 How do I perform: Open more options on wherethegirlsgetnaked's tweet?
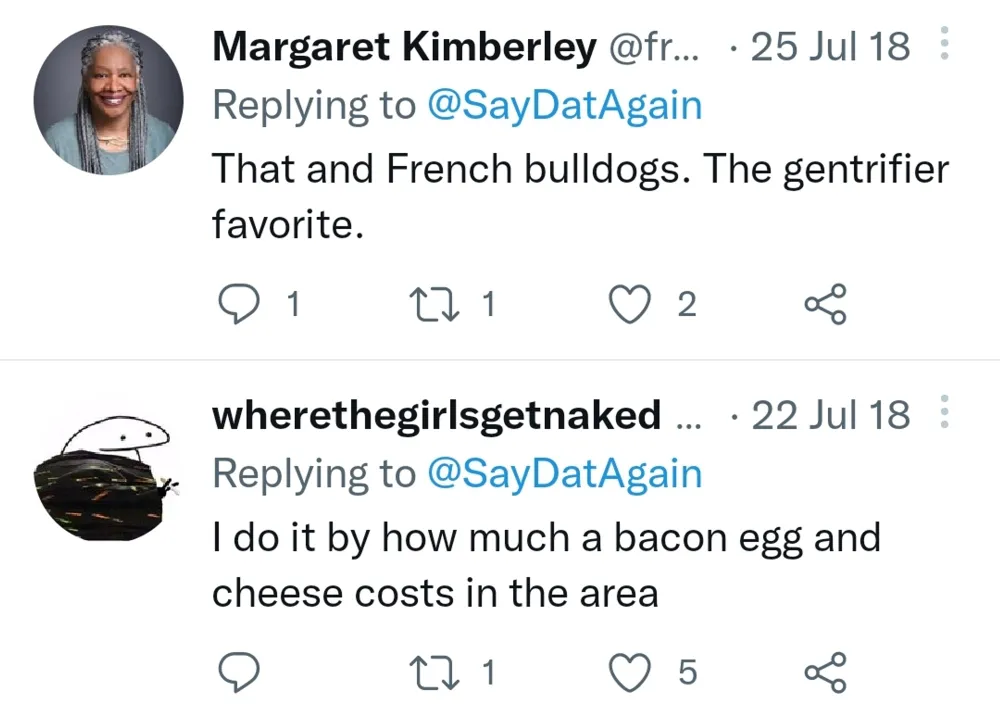945,414
